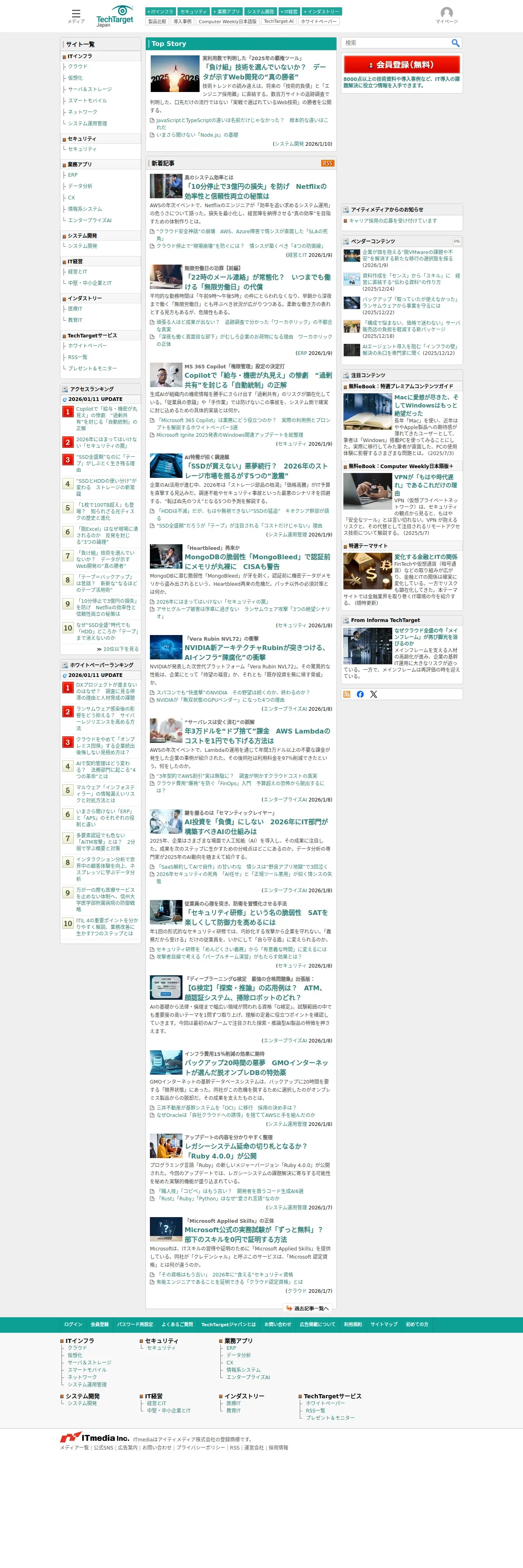This screenshot has height=1568, width=523.
Task: Open 医療IT in the sidebar
Action: click(x=75, y=309)
